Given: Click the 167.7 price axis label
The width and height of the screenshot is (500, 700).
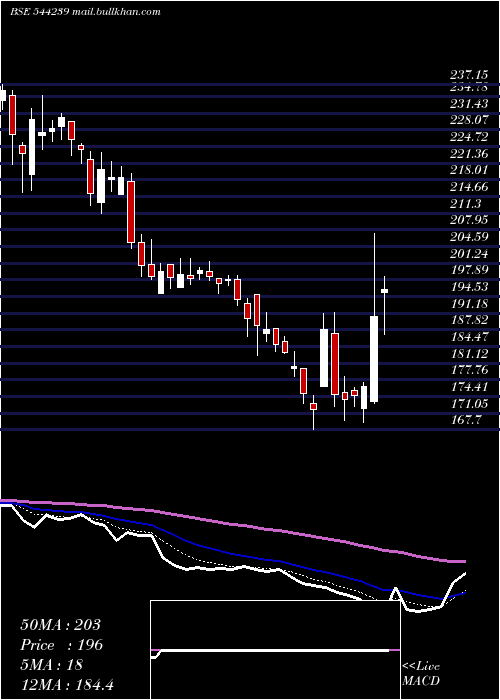Looking at the screenshot, I should pyautogui.click(x=466, y=421).
